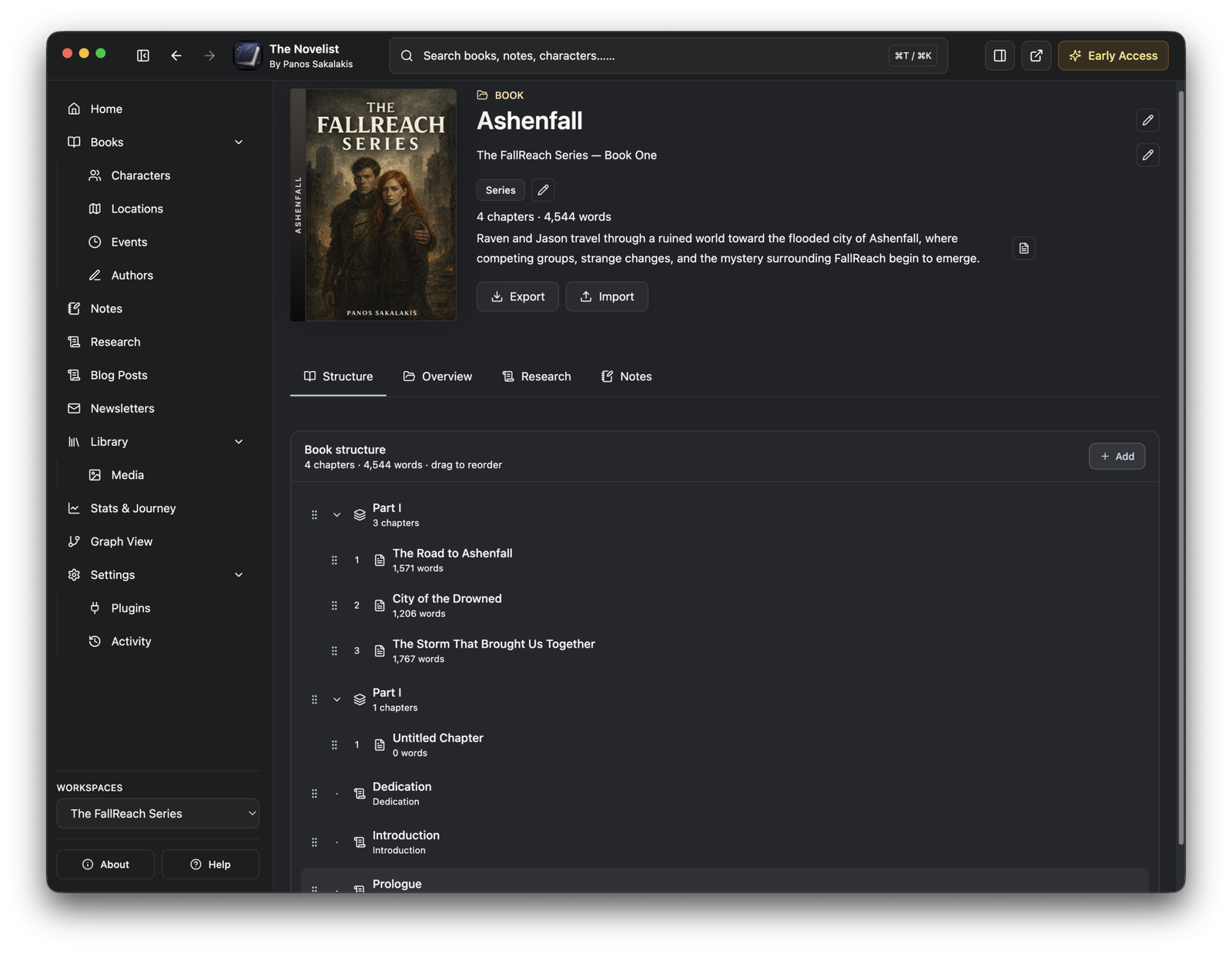Screen dimensions: 1232x954
Task: Open the FallReach Series workspace dropdown
Action: pyautogui.click(x=158, y=813)
